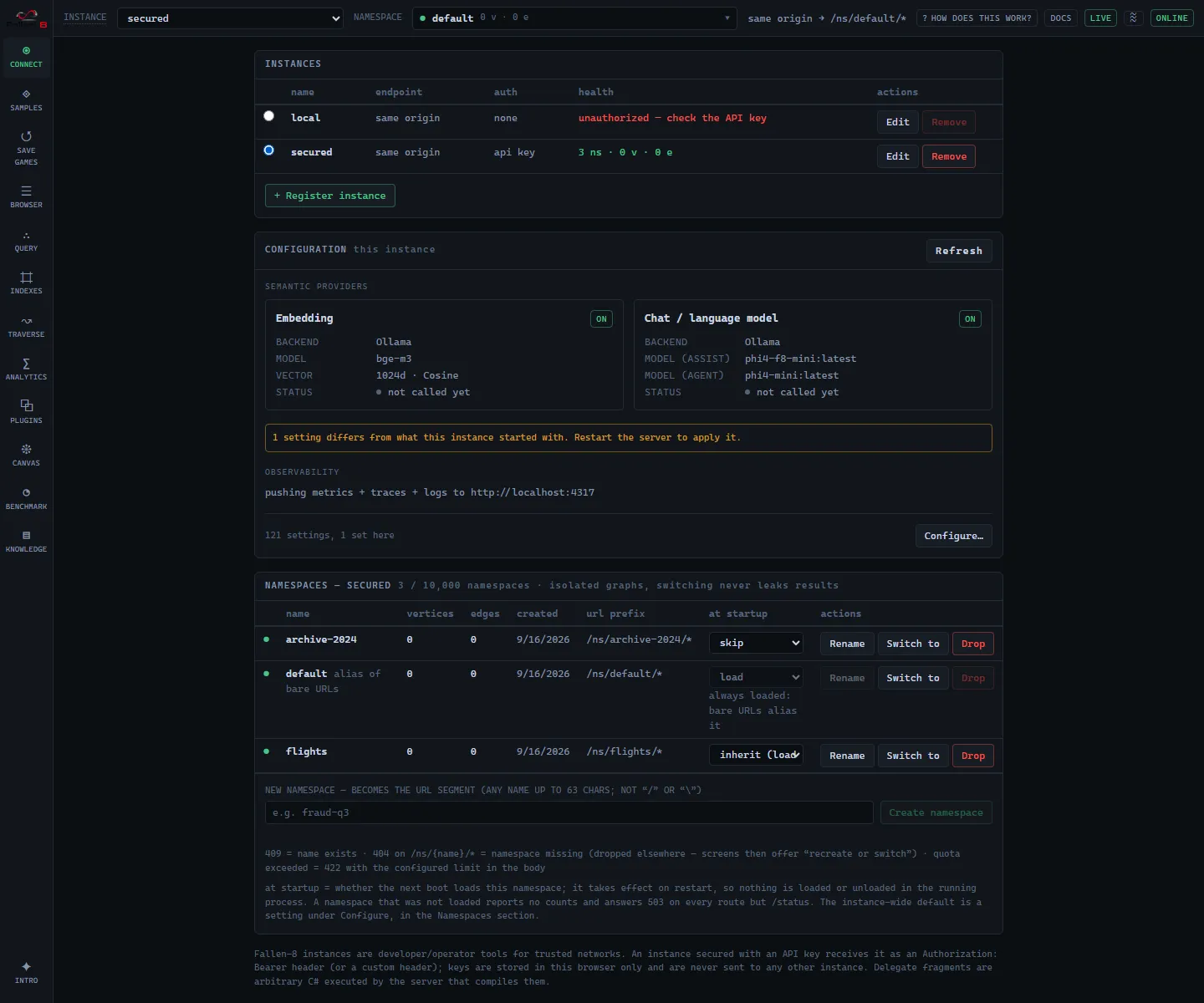Refresh the configuration panel
1204x1003 pixels.
(x=959, y=251)
